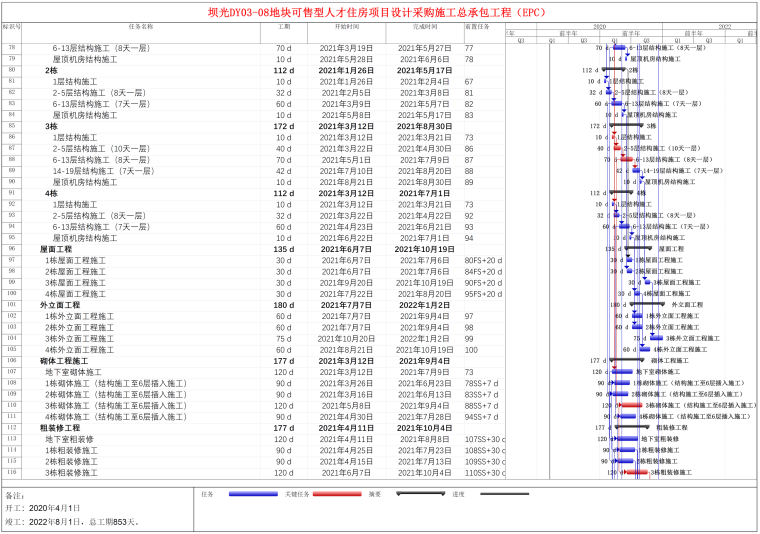The width and height of the screenshot is (760, 534).
Task: Click the red 3栋粗装修施工 Gantt bar
Action: tap(636, 472)
